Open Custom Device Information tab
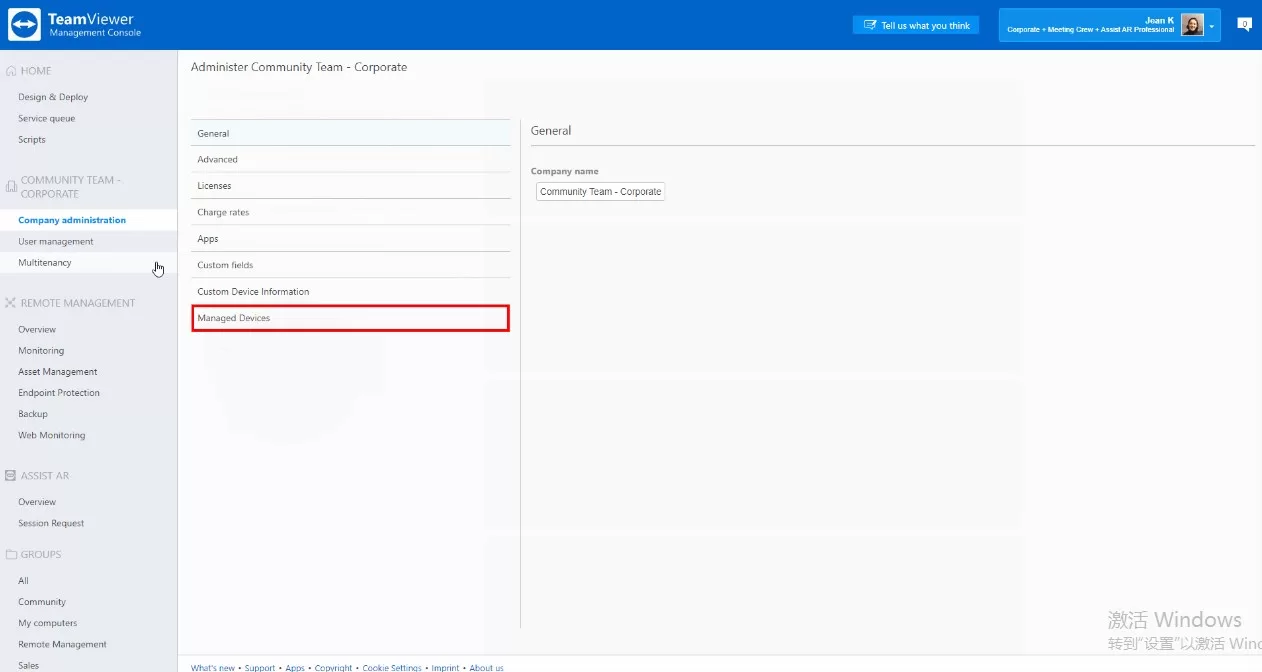The height and width of the screenshot is (672, 1262). pos(350,292)
